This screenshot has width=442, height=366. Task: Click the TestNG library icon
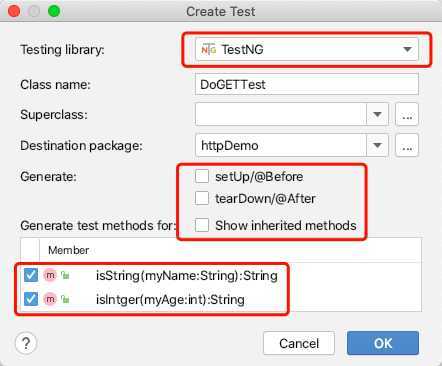[x=209, y=49]
